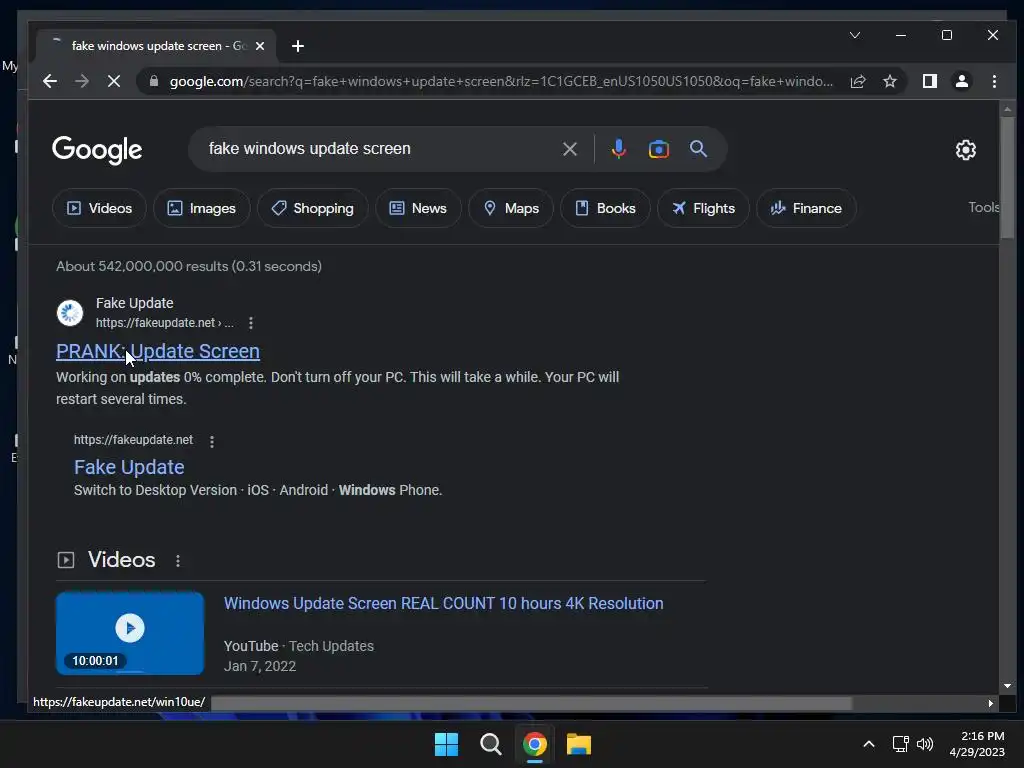
Task: Start a voice search with the microphone
Action: pos(618,150)
